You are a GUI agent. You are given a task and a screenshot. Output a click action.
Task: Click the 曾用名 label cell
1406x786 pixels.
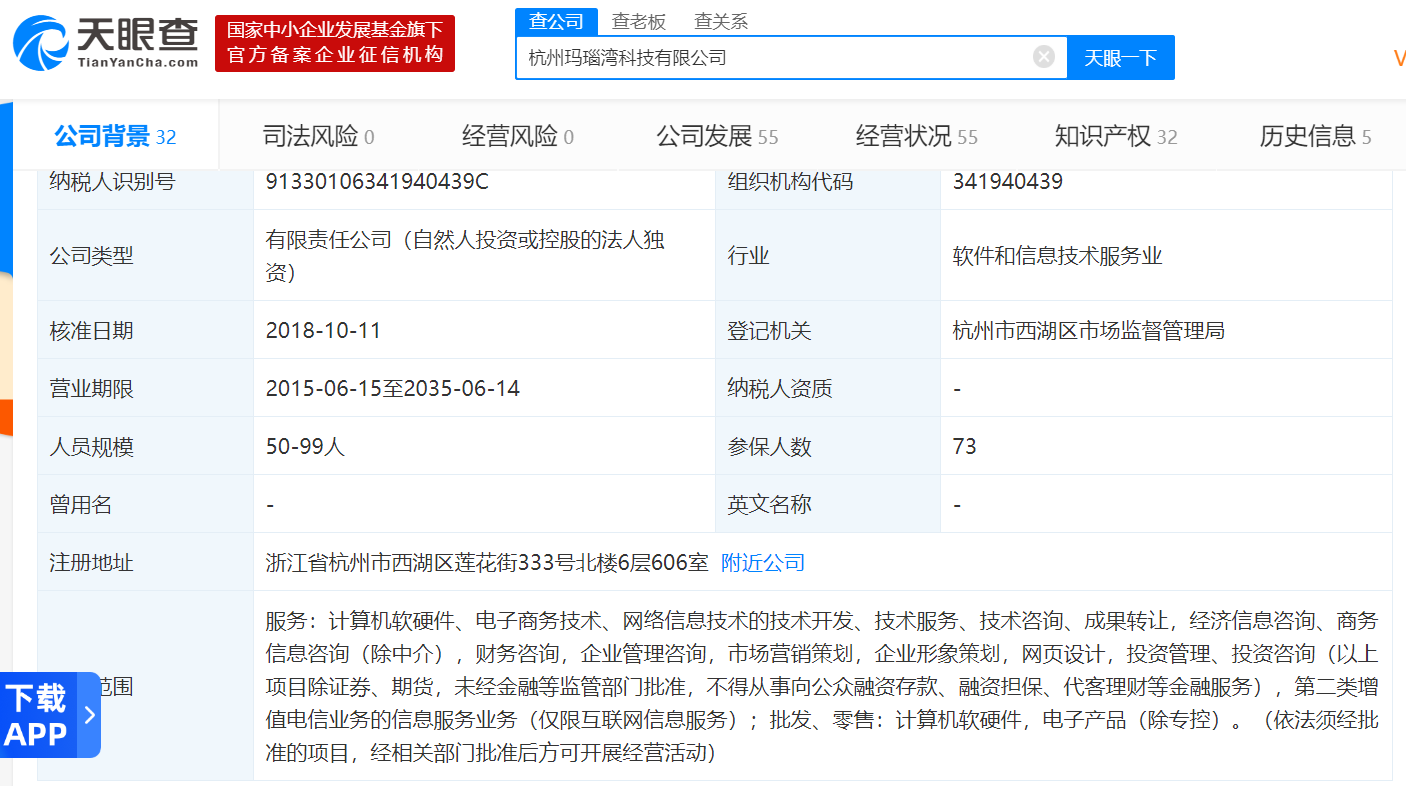pos(146,504)
